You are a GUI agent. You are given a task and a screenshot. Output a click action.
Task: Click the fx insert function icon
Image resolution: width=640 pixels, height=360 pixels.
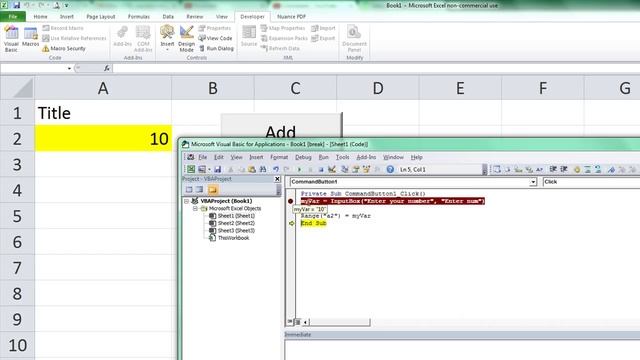click(x=107, y=68)
